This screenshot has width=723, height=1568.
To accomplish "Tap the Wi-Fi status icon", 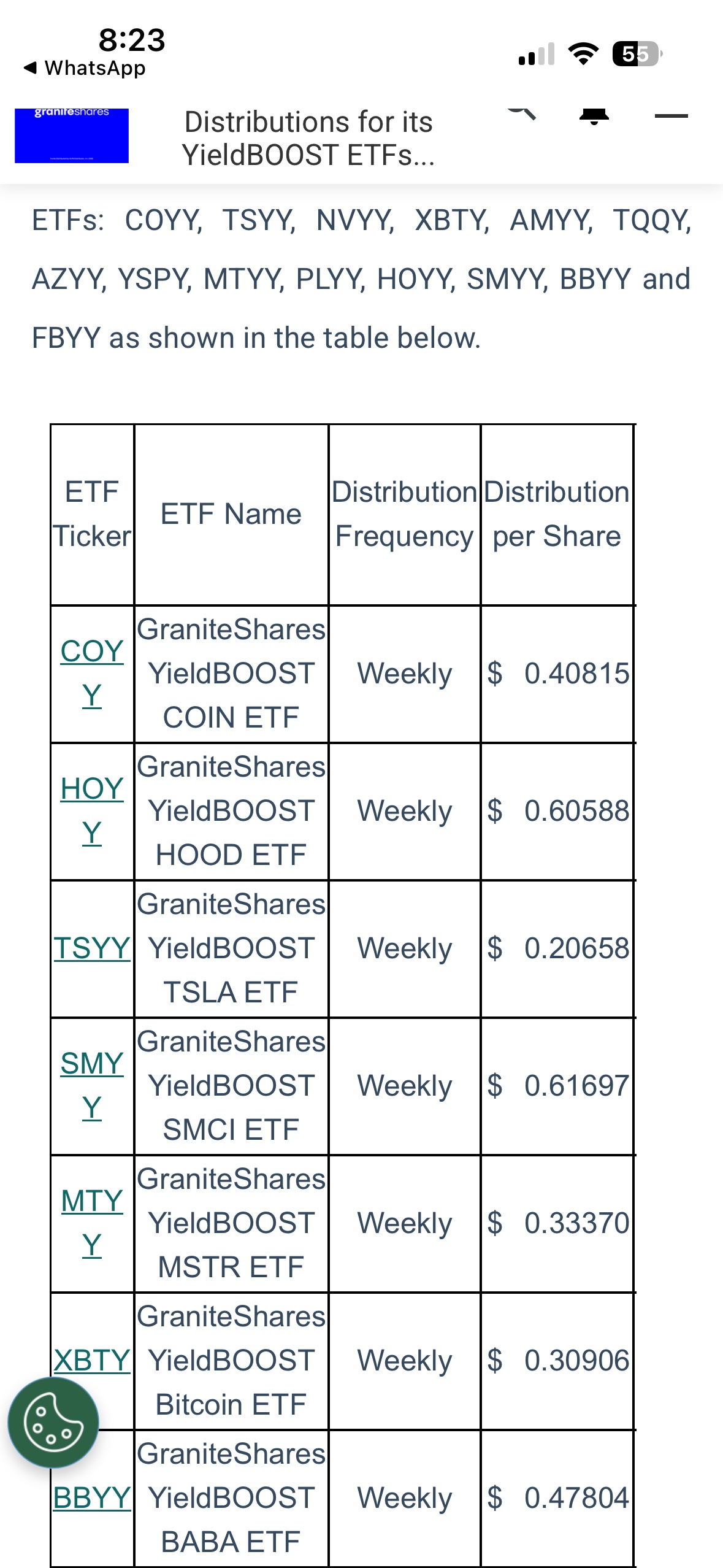I will 583,54.
